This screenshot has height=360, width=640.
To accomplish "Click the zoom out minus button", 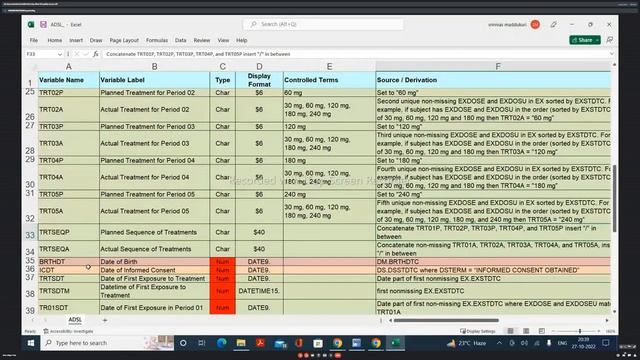I will point(553,331).
